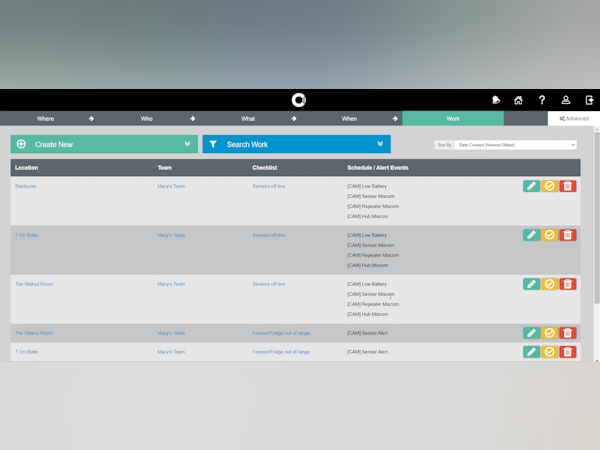This screenshot has width=600, height=450.
Task: Click the Search Work button label
Action: pos(247,145)
